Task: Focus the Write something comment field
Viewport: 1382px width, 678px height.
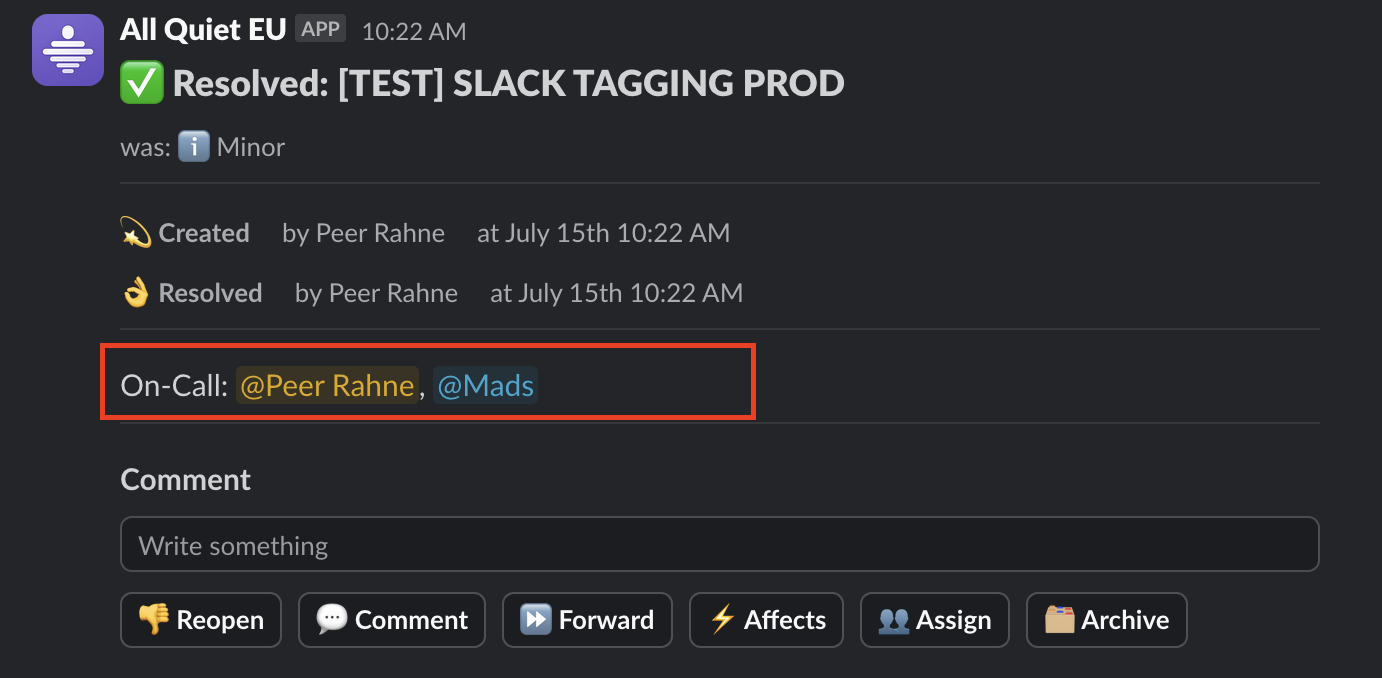Action: tap(719, 544)
